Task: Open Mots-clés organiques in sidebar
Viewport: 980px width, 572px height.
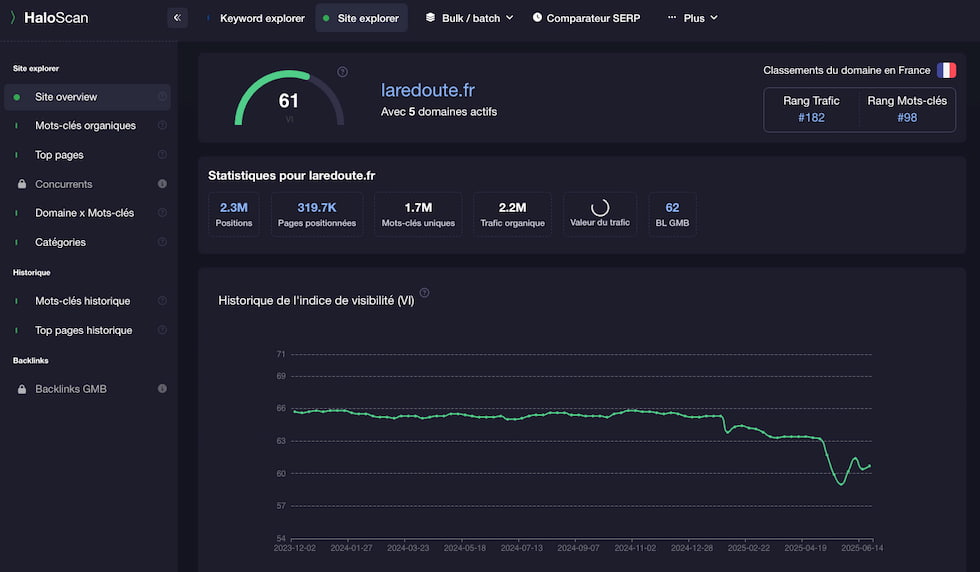Action: [86, 126]
